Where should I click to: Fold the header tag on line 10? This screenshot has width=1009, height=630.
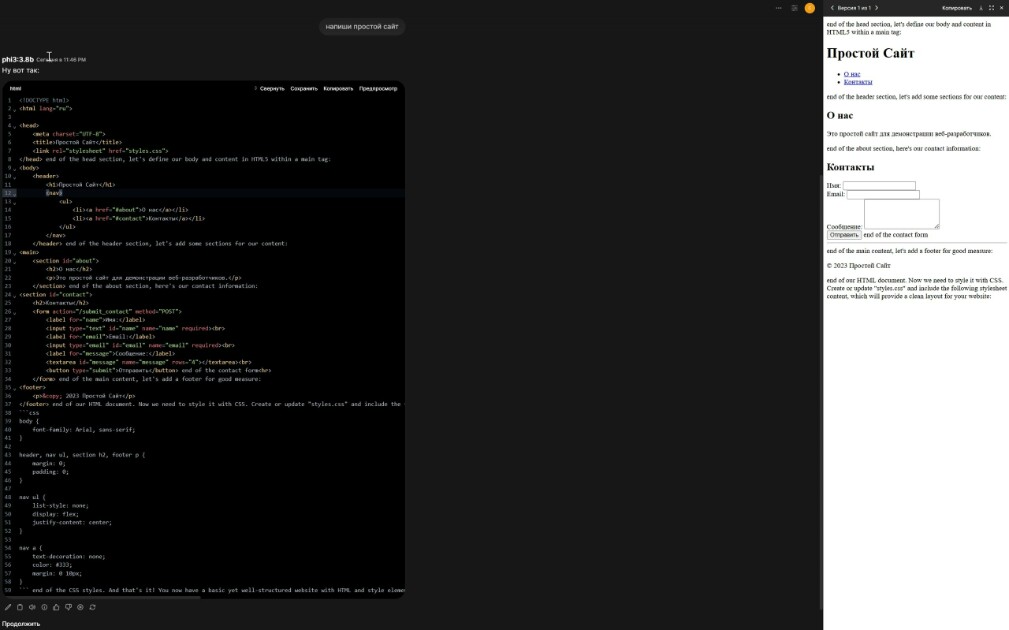click(15, 176)
